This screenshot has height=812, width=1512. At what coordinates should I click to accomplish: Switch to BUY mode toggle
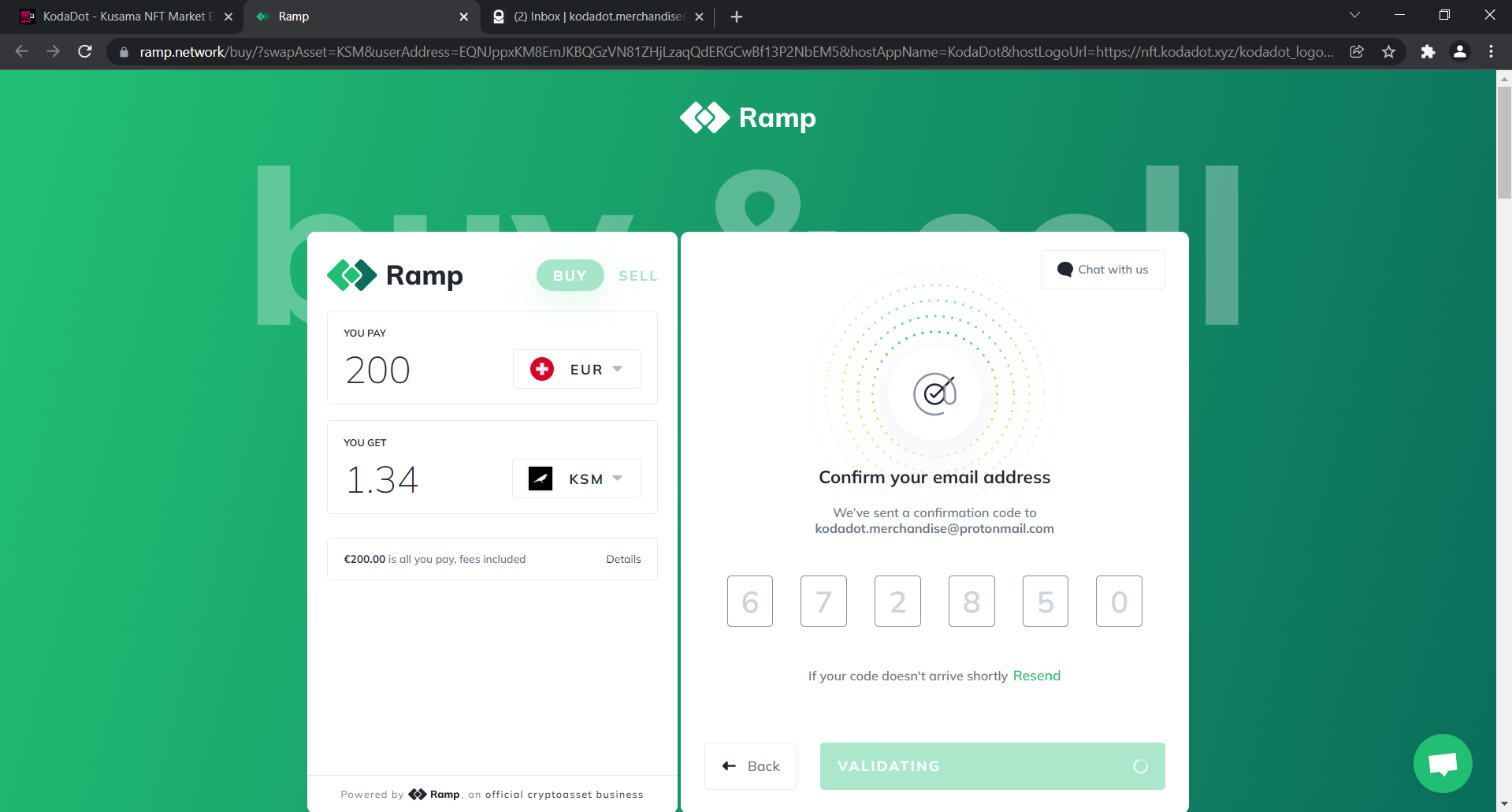pos(570,275)
